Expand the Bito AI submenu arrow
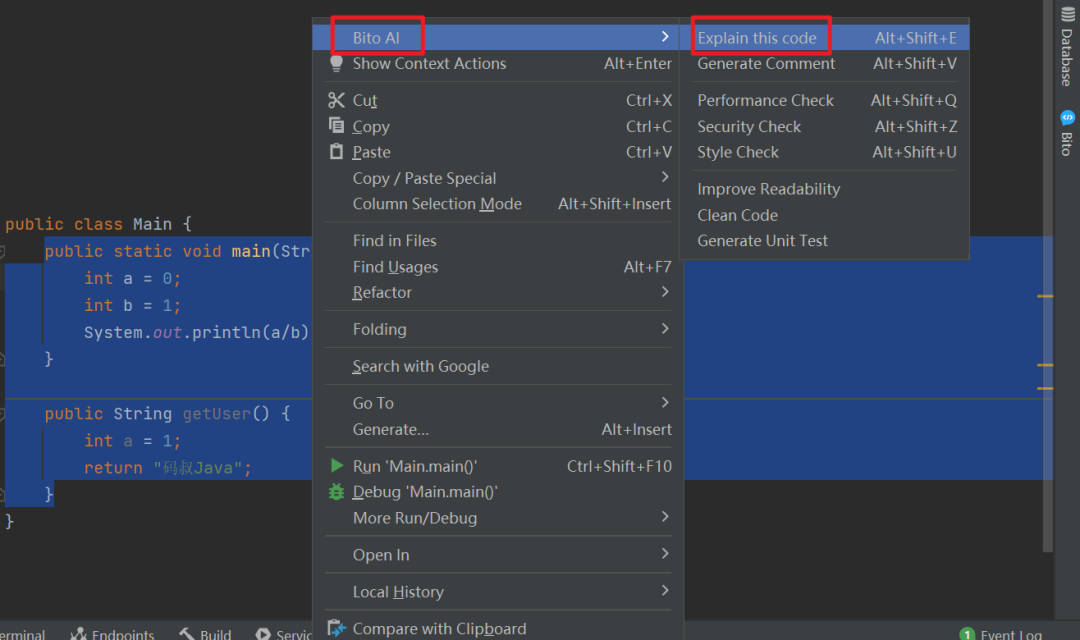This screenshot has height=640, width=1080. click(x=665, y=37)
